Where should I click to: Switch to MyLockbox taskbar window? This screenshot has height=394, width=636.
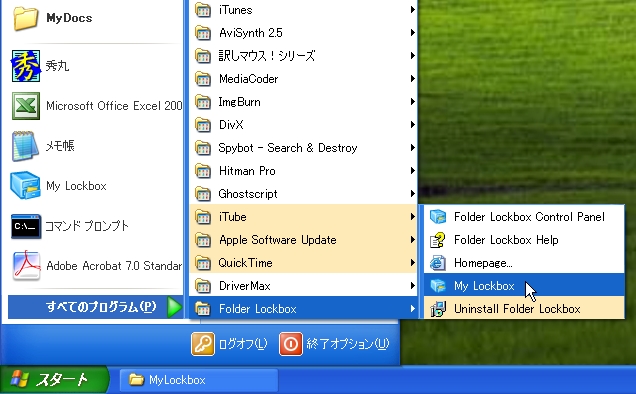point(199,380)
